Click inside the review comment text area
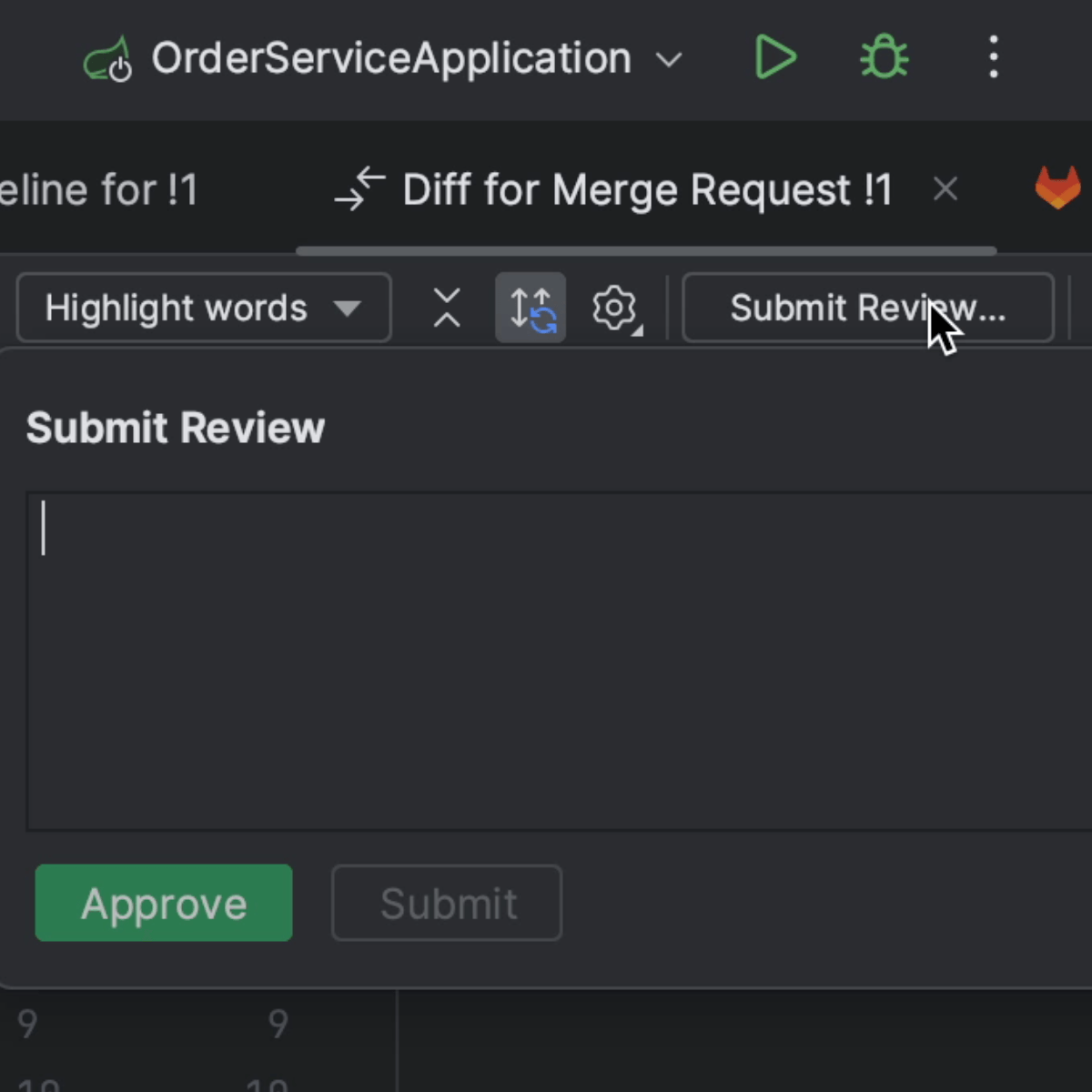The width and height of the screenshot is (1092, 1092). click(x=546, y=655)
